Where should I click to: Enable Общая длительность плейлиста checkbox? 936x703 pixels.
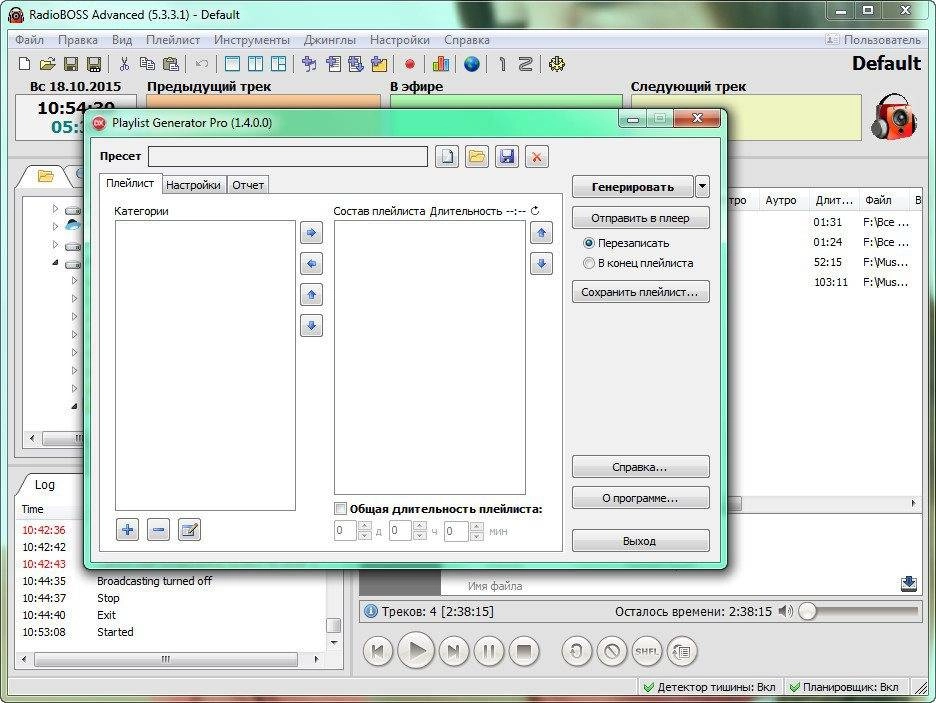340,509
